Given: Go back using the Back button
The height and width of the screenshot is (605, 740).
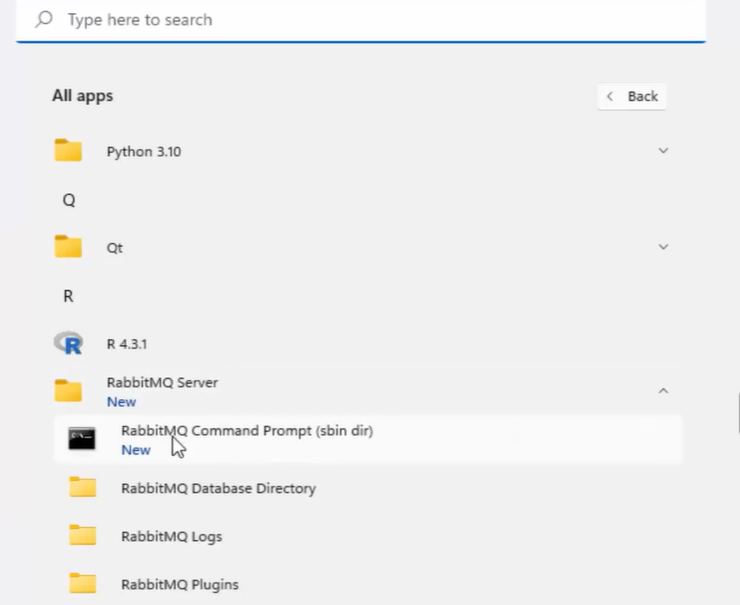Looking at the screenshot, I should pos(631,96).
